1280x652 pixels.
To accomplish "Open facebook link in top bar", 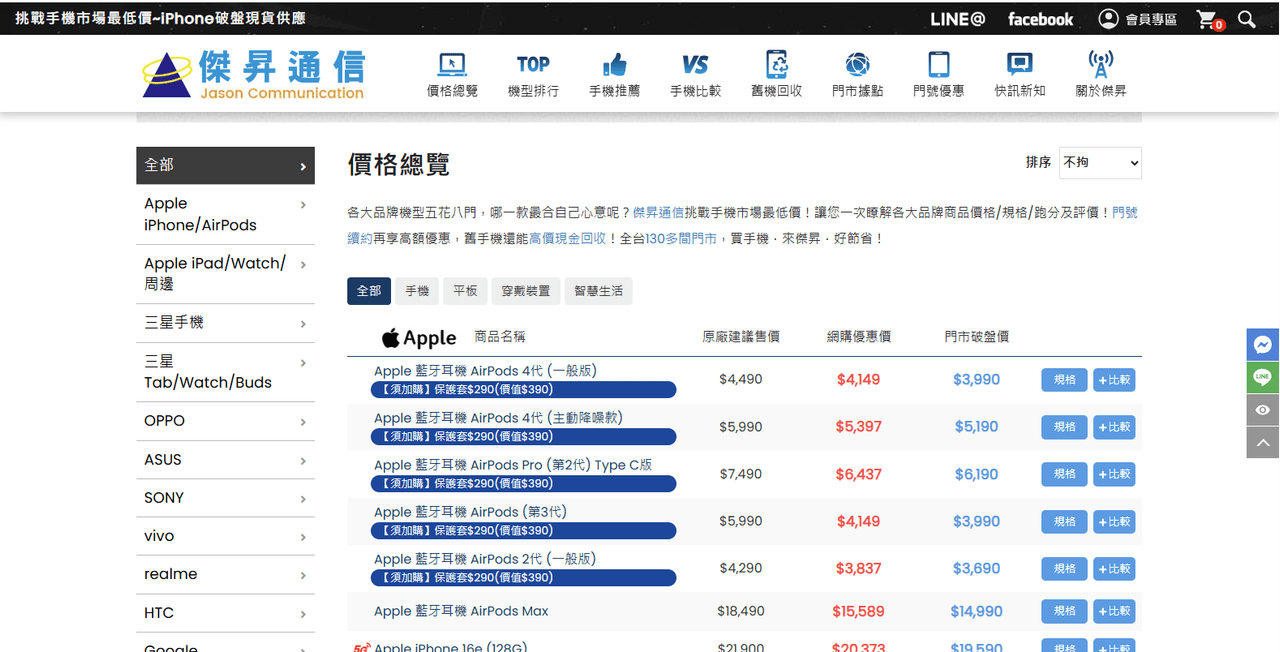I will pos(1040,19).
